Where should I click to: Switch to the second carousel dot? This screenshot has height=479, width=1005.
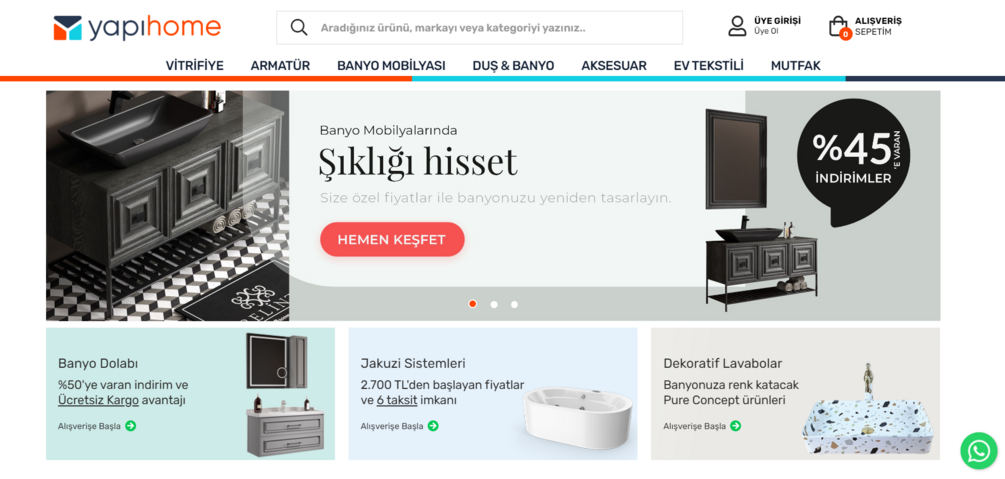tap(494, 305)
